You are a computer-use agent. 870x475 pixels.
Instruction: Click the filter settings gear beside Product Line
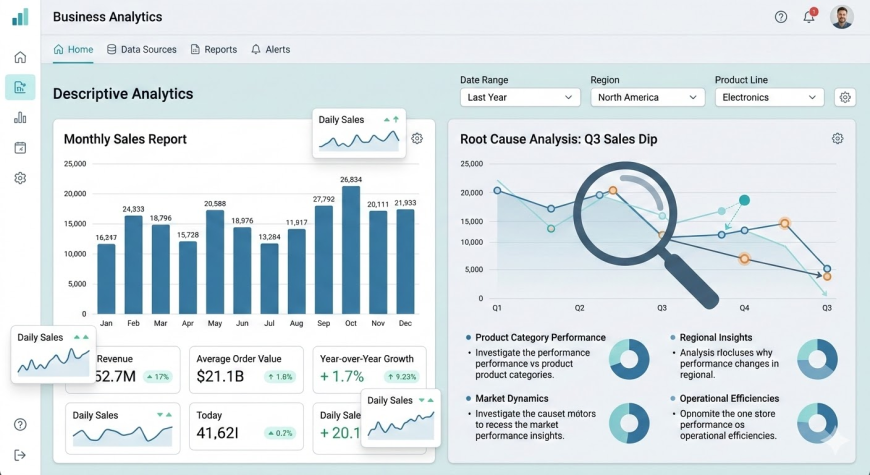(x=845, y=97)
